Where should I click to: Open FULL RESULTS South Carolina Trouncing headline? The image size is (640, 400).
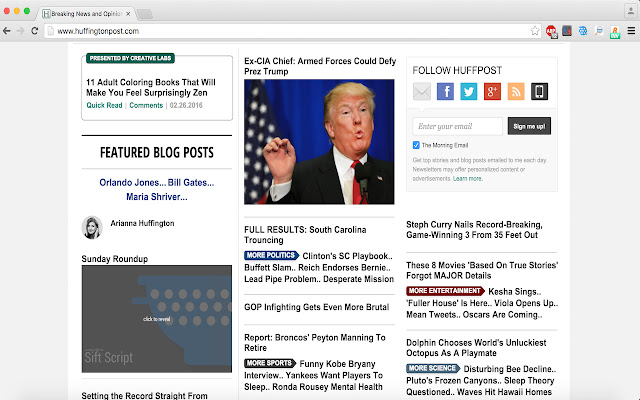305,235
